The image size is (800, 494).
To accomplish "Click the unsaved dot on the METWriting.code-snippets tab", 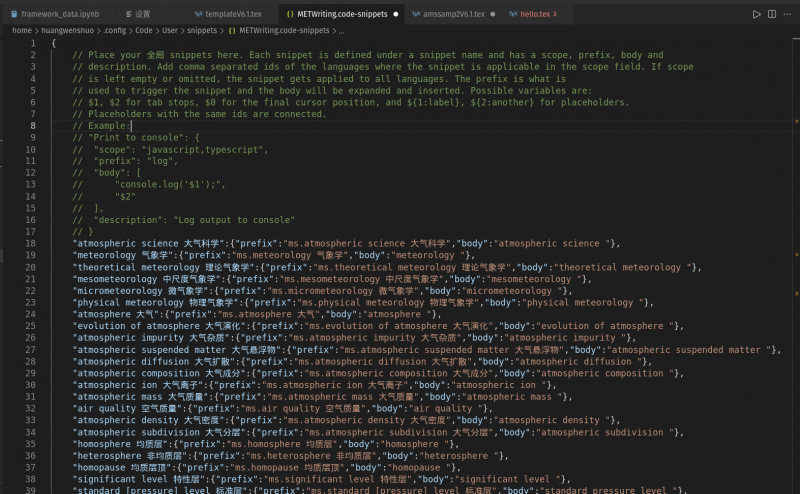I will point(397,14).
